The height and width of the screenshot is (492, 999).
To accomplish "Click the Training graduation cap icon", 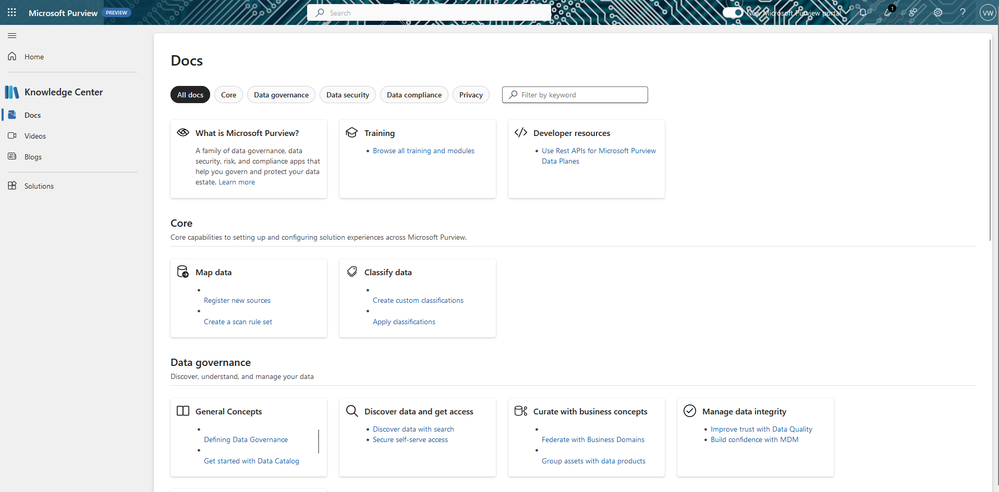I will click(352, 133).
